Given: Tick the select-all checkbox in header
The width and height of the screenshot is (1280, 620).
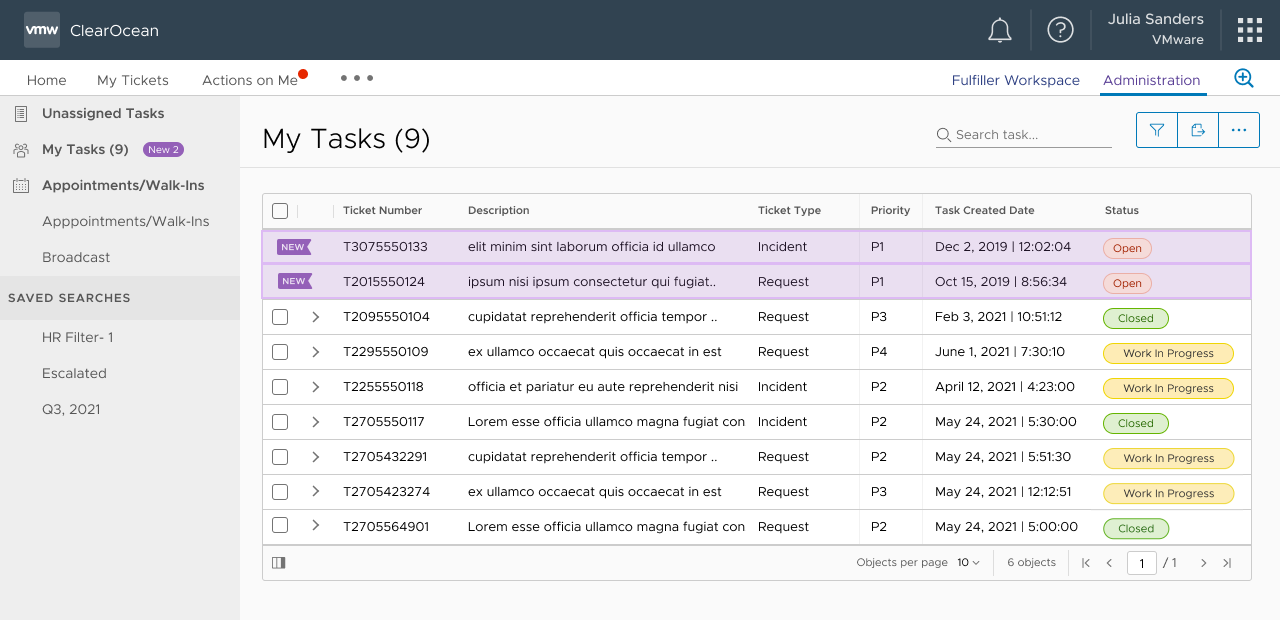Looking at the screenshot, I should 280,211.
